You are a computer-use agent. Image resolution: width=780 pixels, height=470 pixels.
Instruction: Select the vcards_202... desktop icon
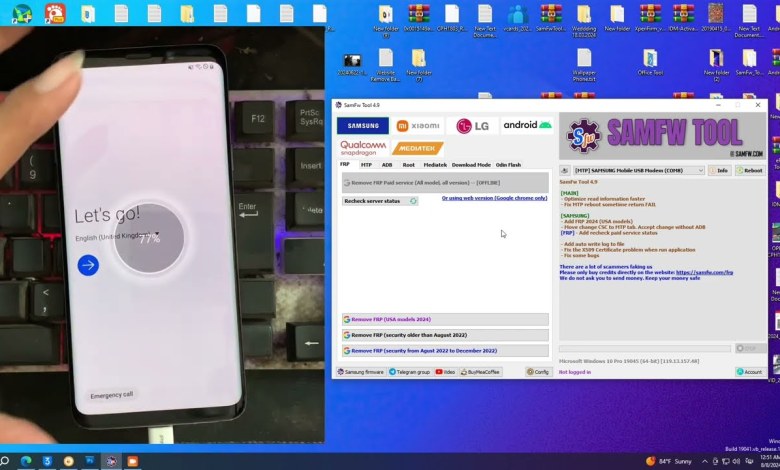[518, 19]
